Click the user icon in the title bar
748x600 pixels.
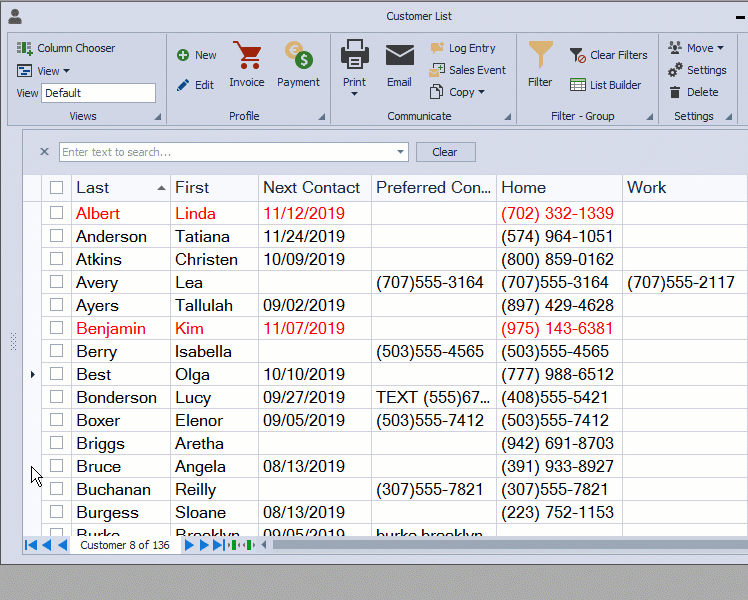pyautogui.click(x=15, y=16)
